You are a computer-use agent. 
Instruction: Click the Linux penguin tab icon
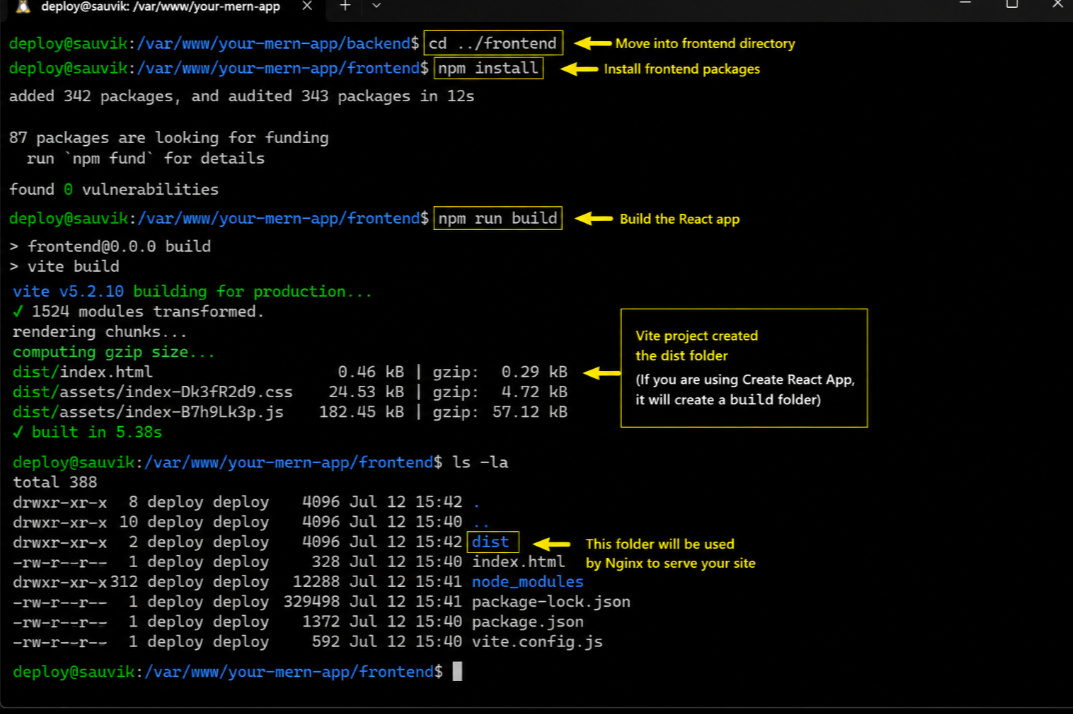pos(23,7)
